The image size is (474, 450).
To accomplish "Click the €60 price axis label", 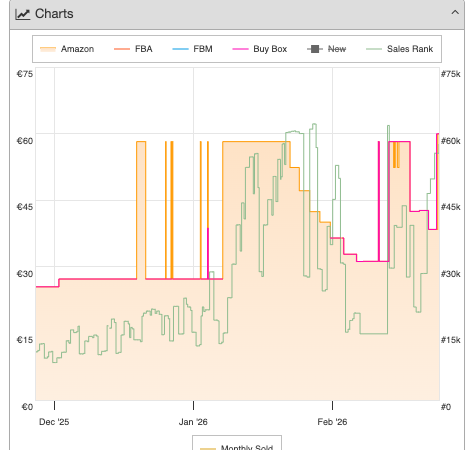I will [25, 141].
